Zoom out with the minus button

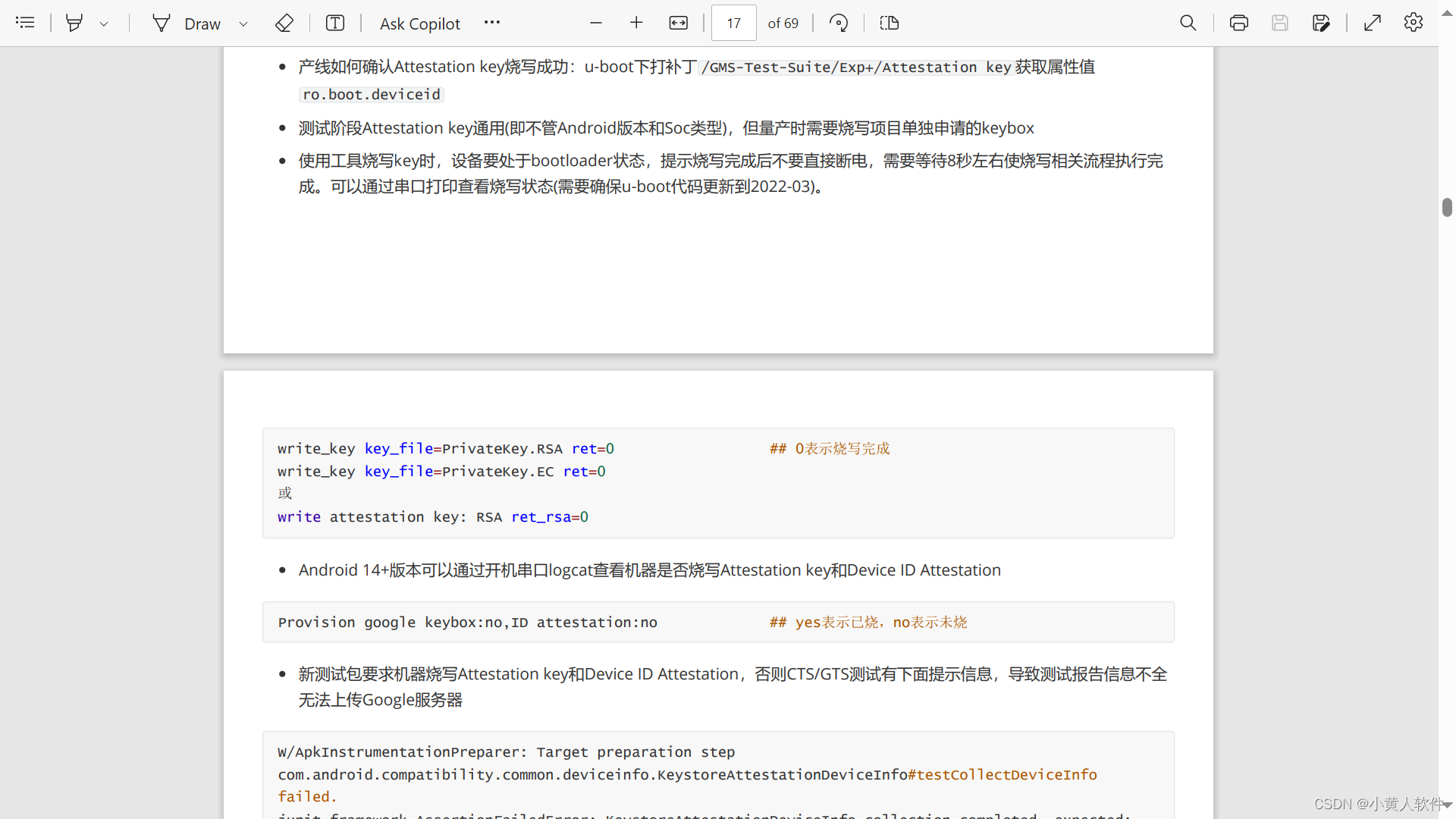click(596, 23)
